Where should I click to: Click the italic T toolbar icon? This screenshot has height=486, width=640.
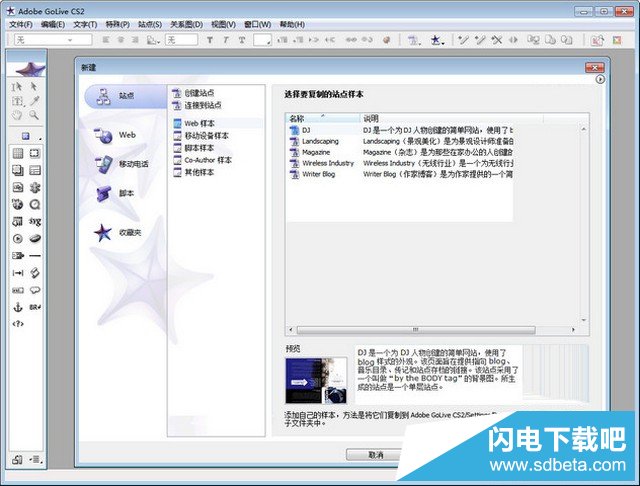(x=226, y=40)
